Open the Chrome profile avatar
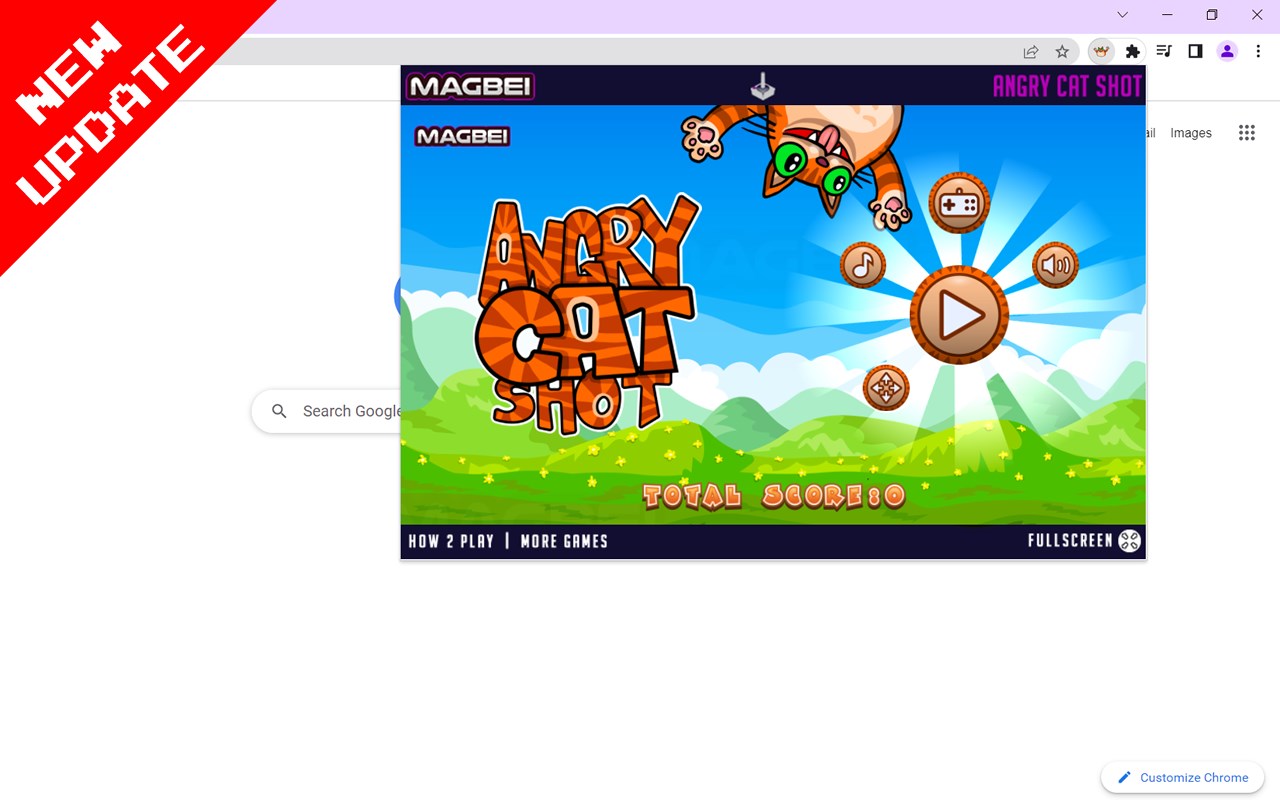 (x=1227, y=51)
